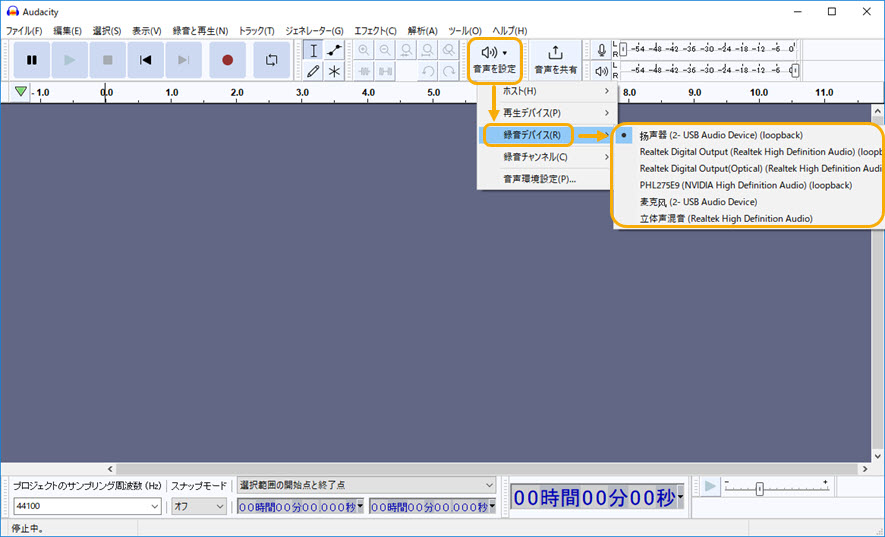
Task: Open the エフェクト(C) menu
Action: click(375, 30)
